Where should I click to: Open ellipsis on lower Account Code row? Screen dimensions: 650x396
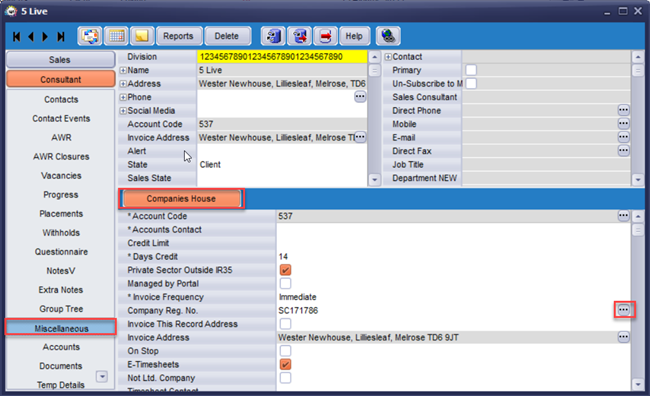[x=623, y=215]
